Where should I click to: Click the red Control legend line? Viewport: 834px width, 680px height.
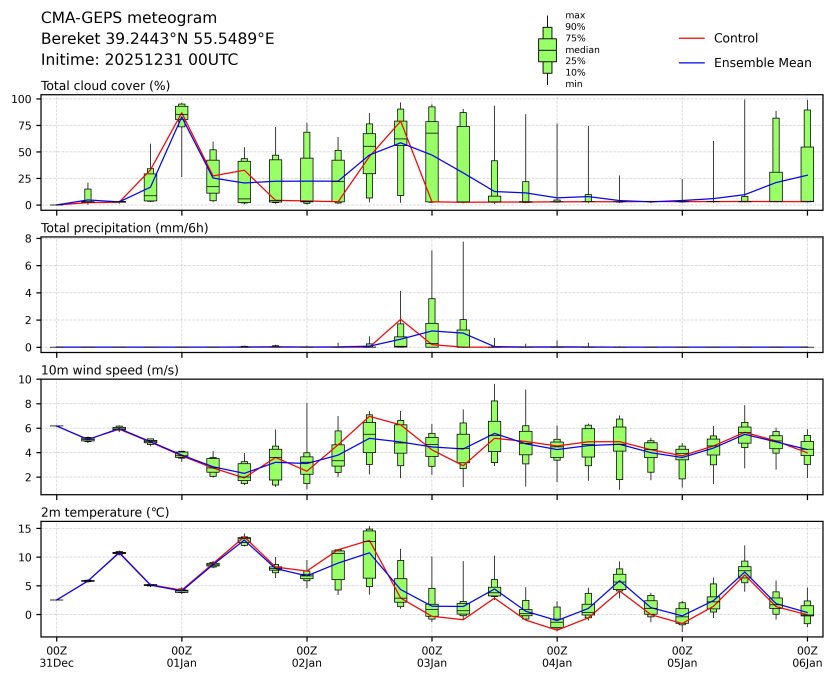pos(694,39)
